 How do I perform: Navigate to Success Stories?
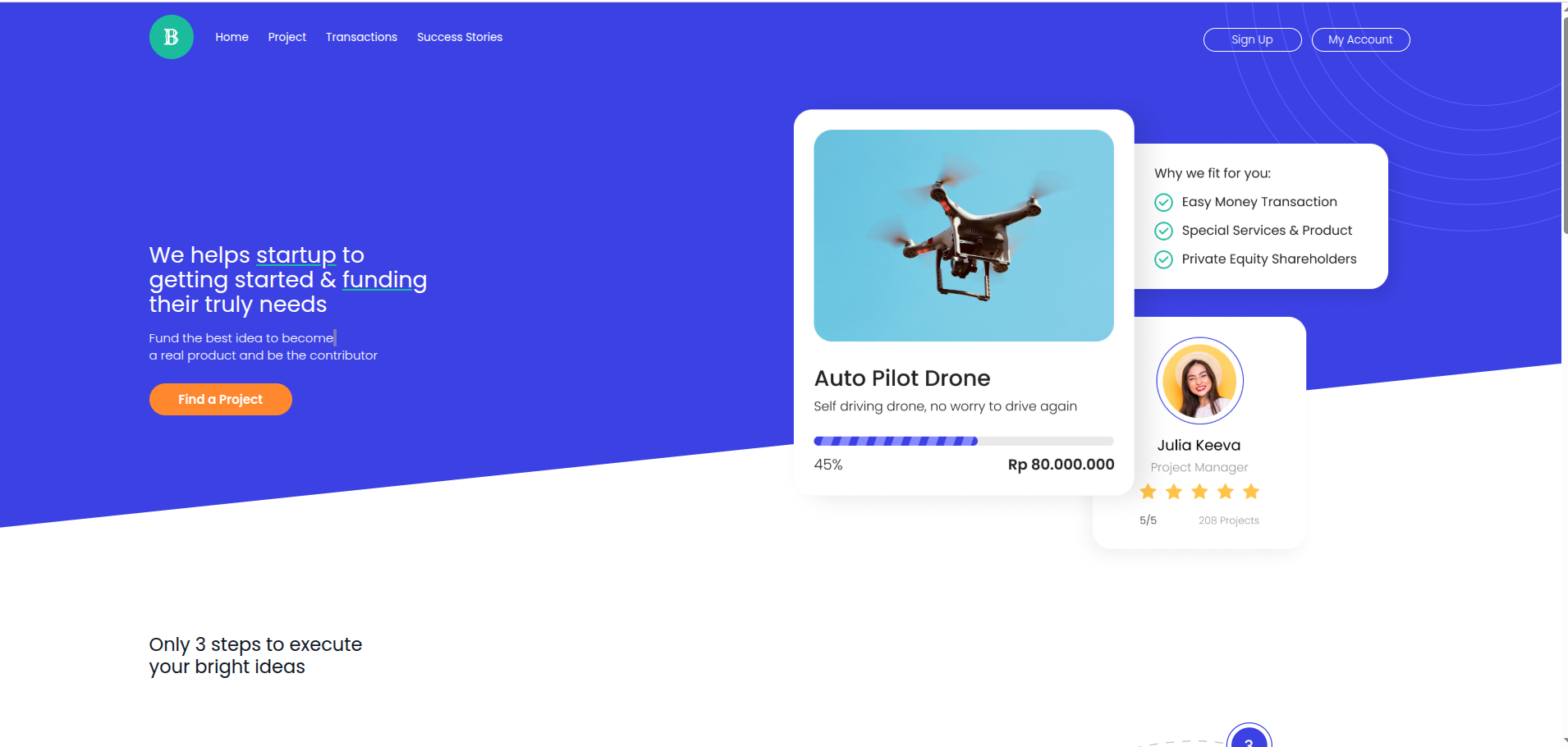click(459, 37)
